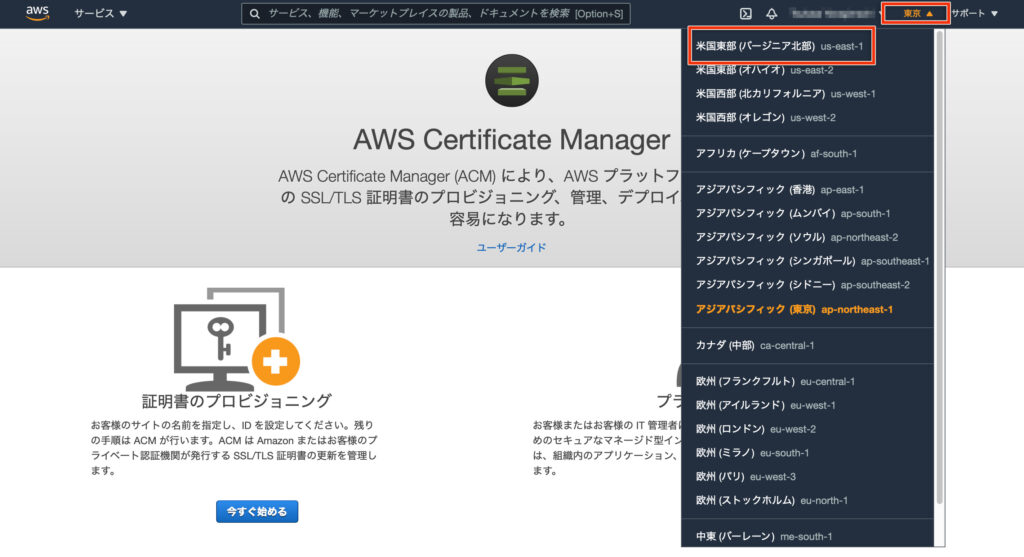The width and height of the screenshot is (1024, 557).
Task: Pick 欧州 (ミラノ) eu-south-1
Action: tap(752, 453)
